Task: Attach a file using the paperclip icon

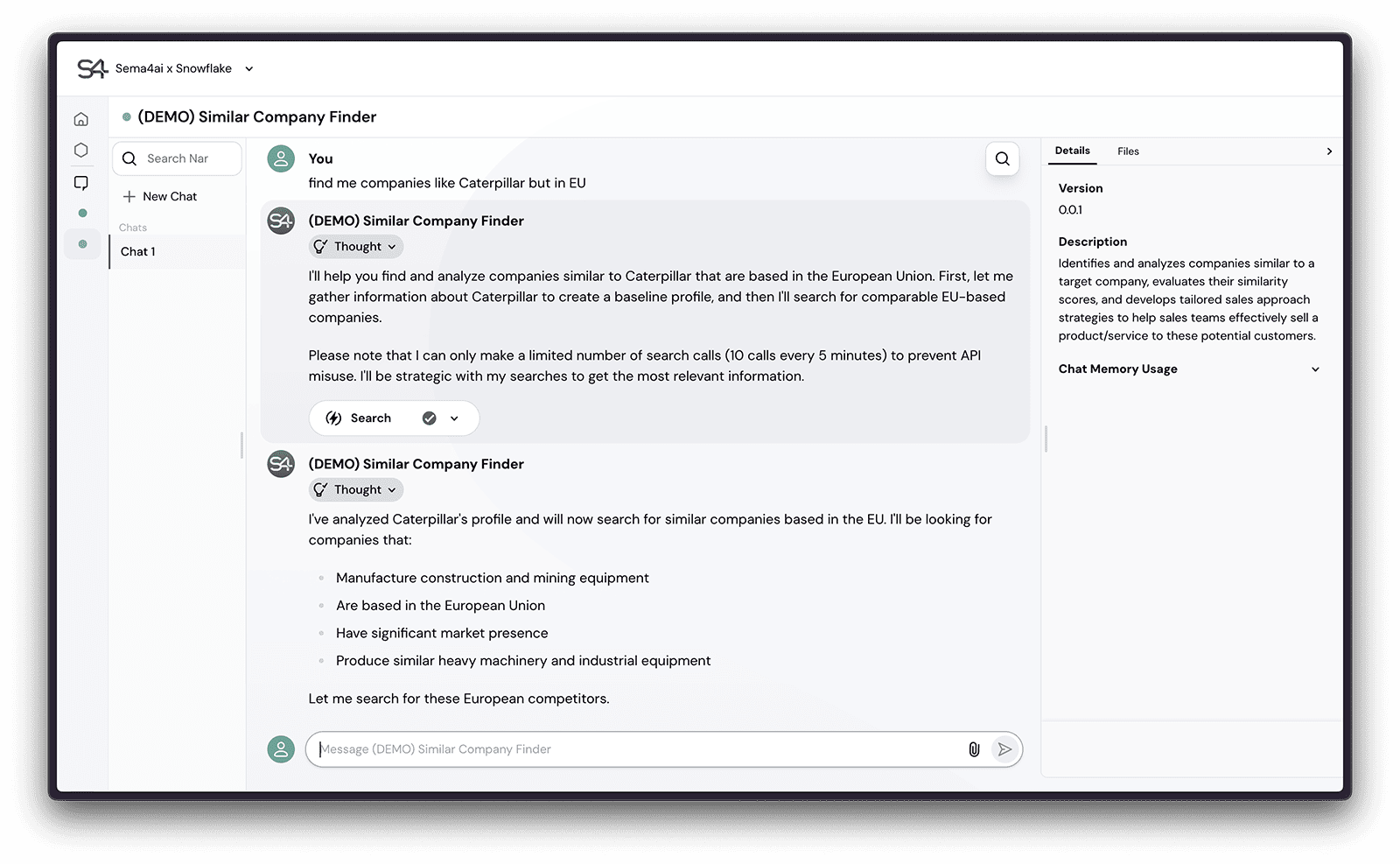Action: (x=974, y=749)
